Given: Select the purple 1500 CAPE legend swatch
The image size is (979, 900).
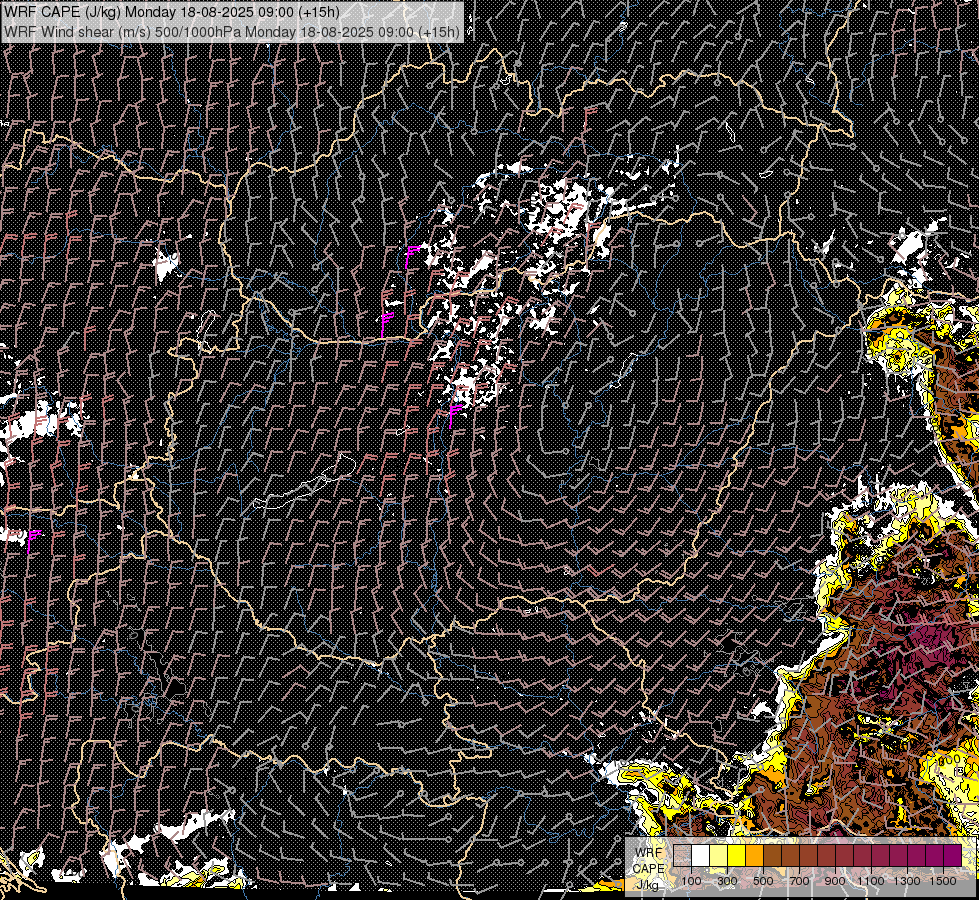Looking at the screenshot, I should pos(952,855).
